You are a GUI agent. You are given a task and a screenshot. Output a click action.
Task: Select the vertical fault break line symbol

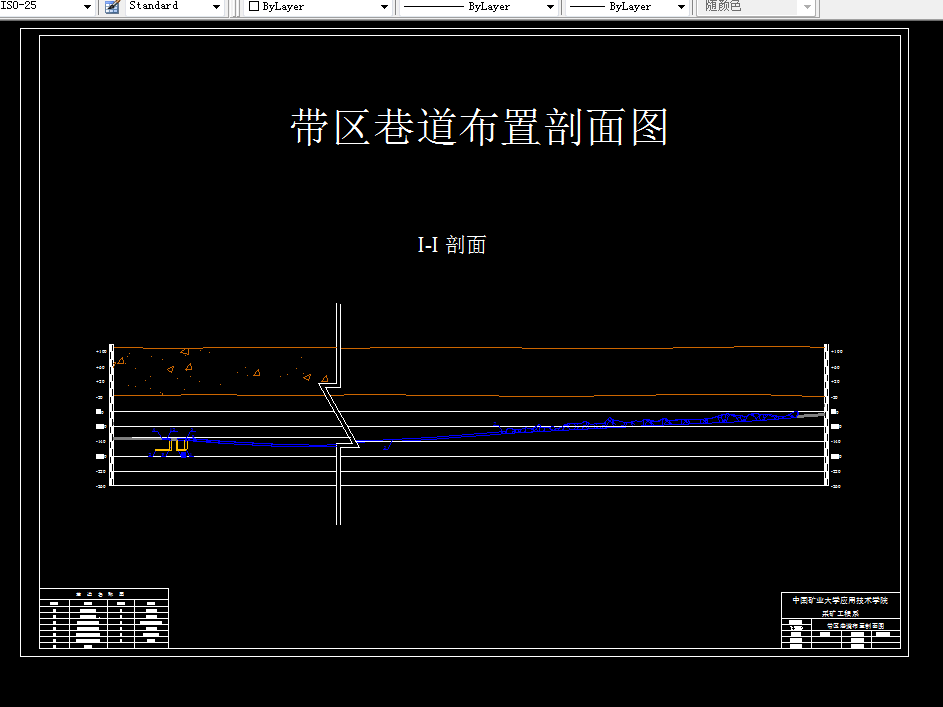[x=339, y=414]
